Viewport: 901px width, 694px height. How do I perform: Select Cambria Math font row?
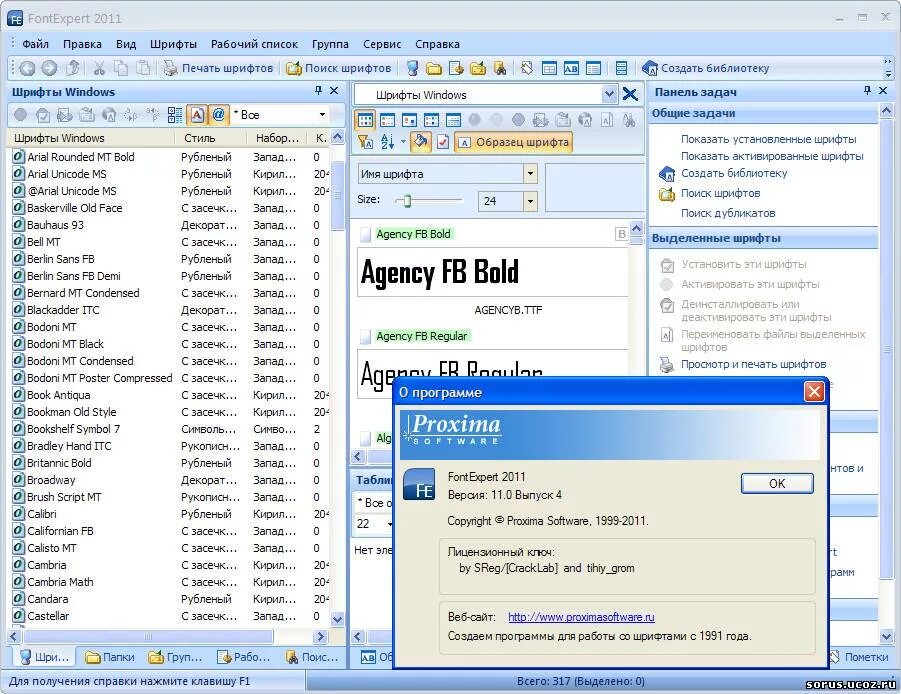coord(60,582)
